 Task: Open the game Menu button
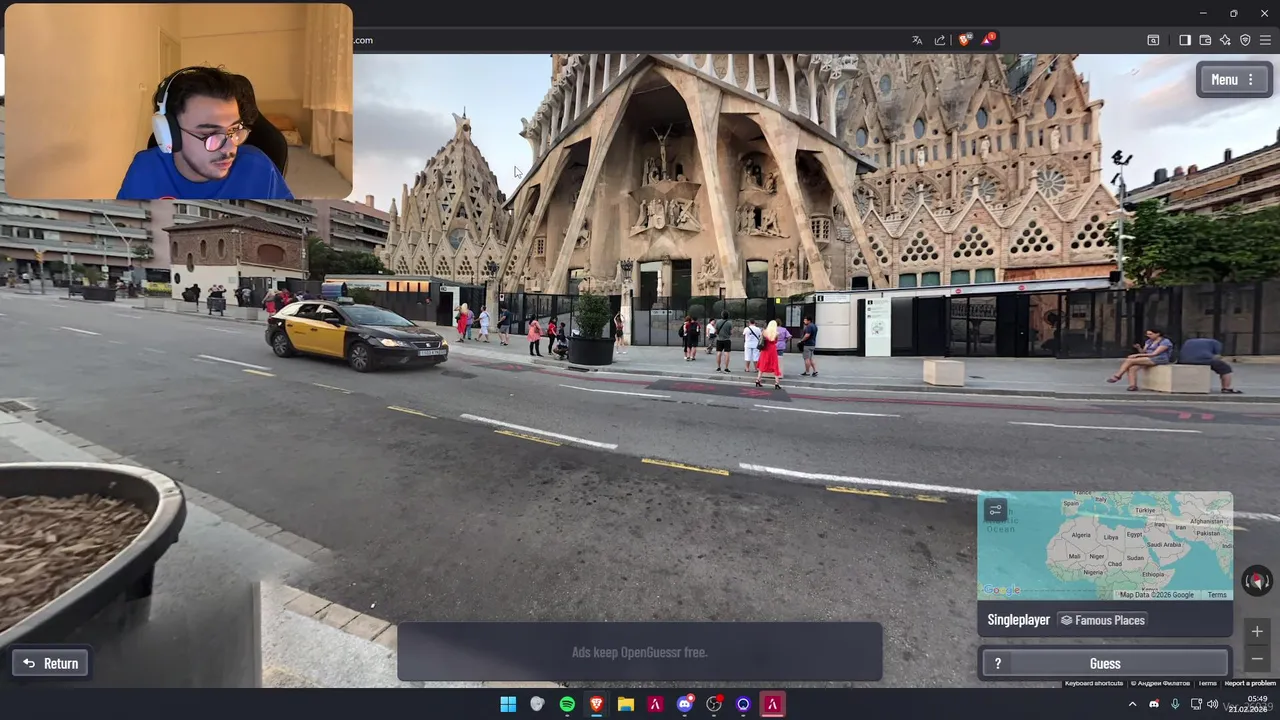[1233, 80]
